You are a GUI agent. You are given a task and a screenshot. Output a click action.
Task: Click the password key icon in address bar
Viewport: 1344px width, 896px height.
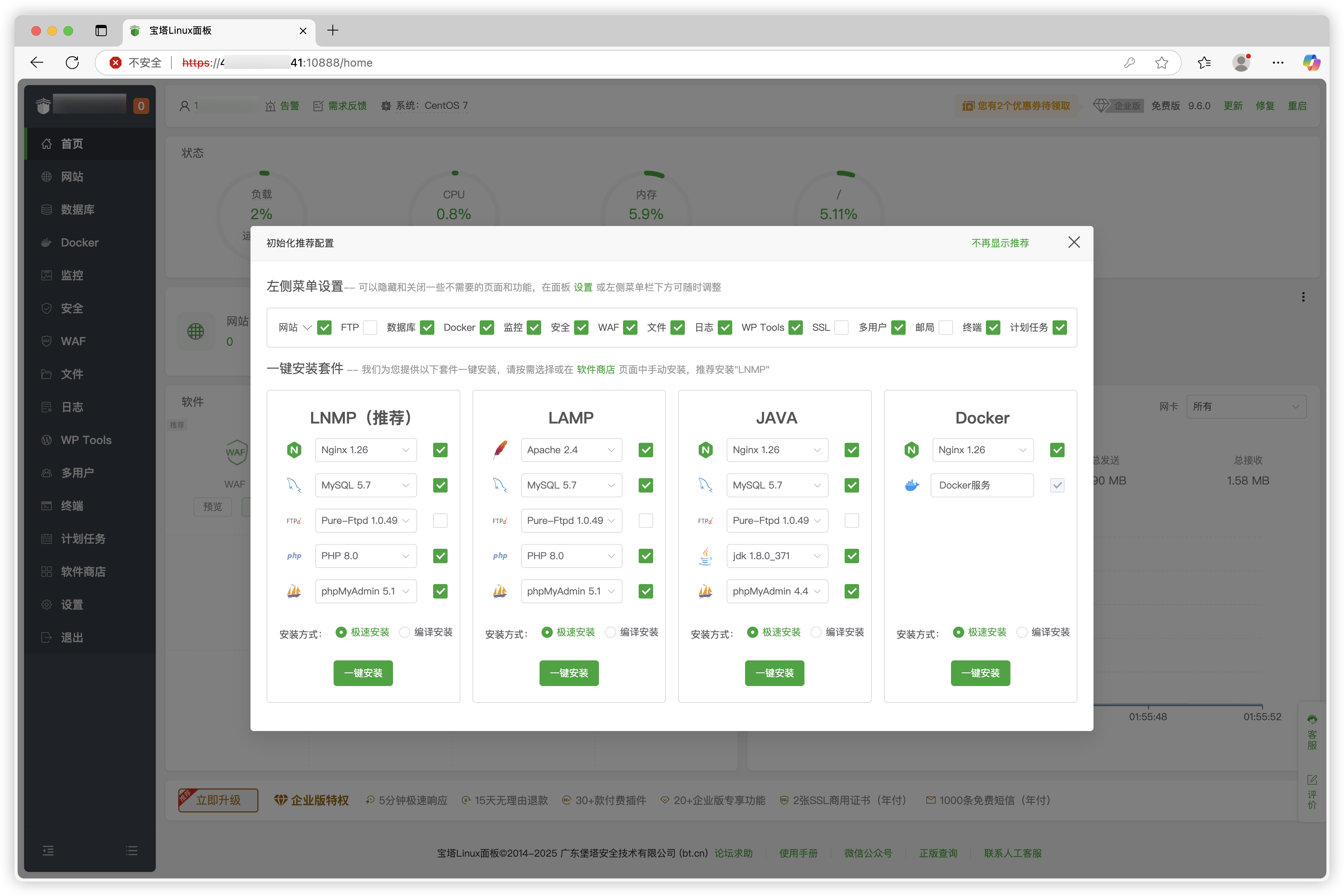(1129, 62)
